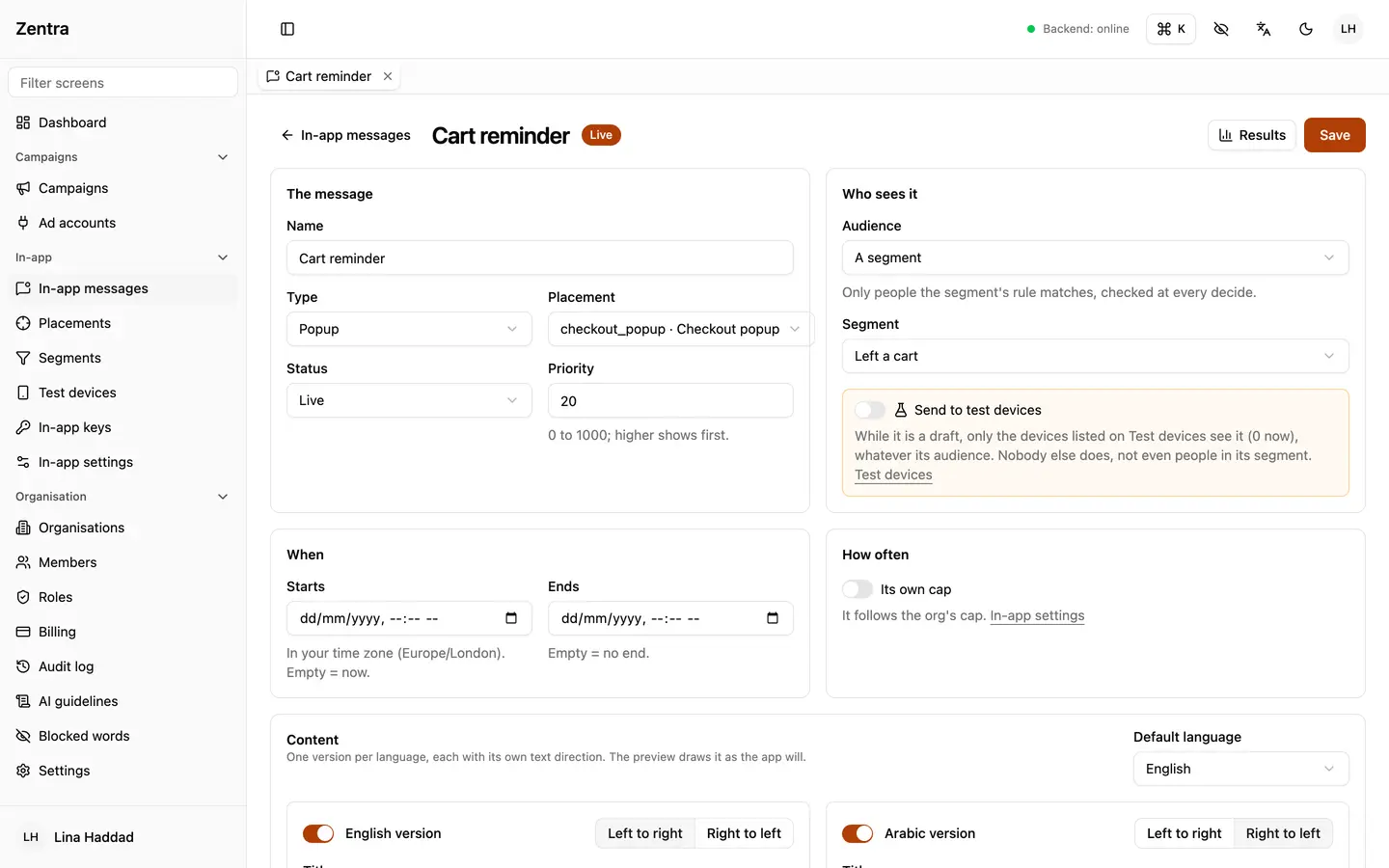The width and height of the screenshot is (1389, 868).
Task: Click the Test devices phone icon
Action: (23, 393)
